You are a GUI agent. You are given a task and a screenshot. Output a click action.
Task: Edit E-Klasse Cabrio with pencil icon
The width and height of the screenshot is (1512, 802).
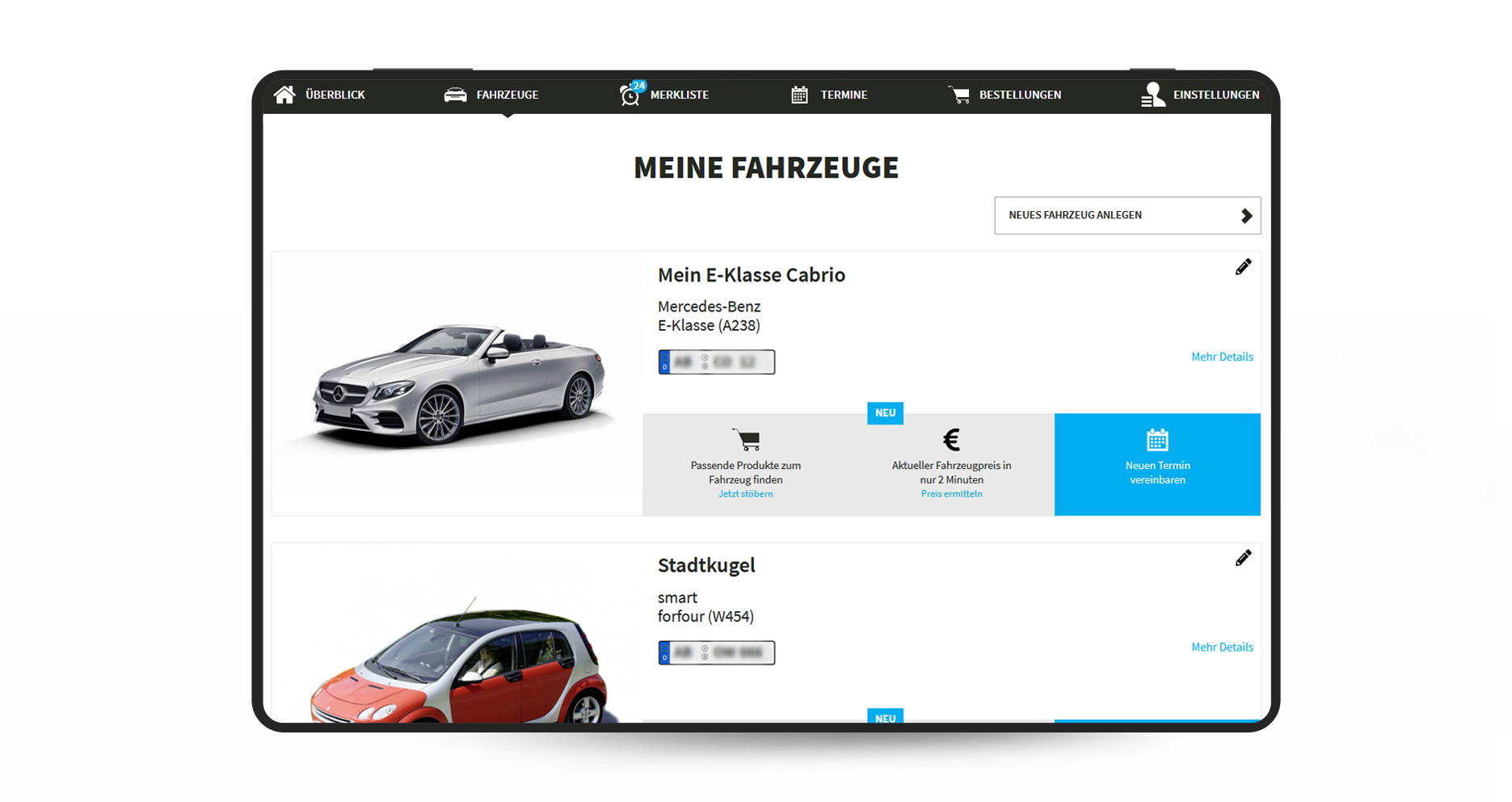(x=1243, y=267)
